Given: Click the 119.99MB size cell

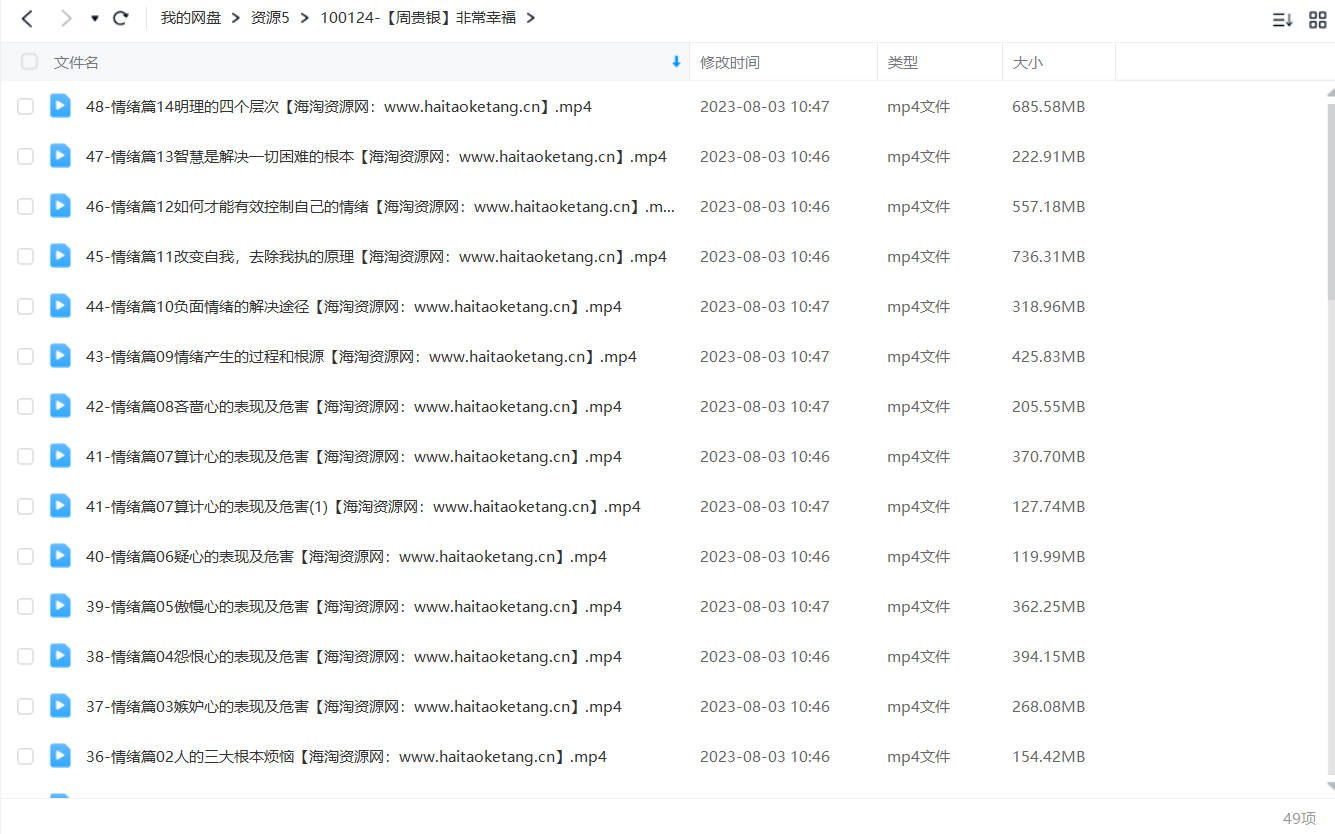Looking at the screenshot, I should pos(1048,556).
